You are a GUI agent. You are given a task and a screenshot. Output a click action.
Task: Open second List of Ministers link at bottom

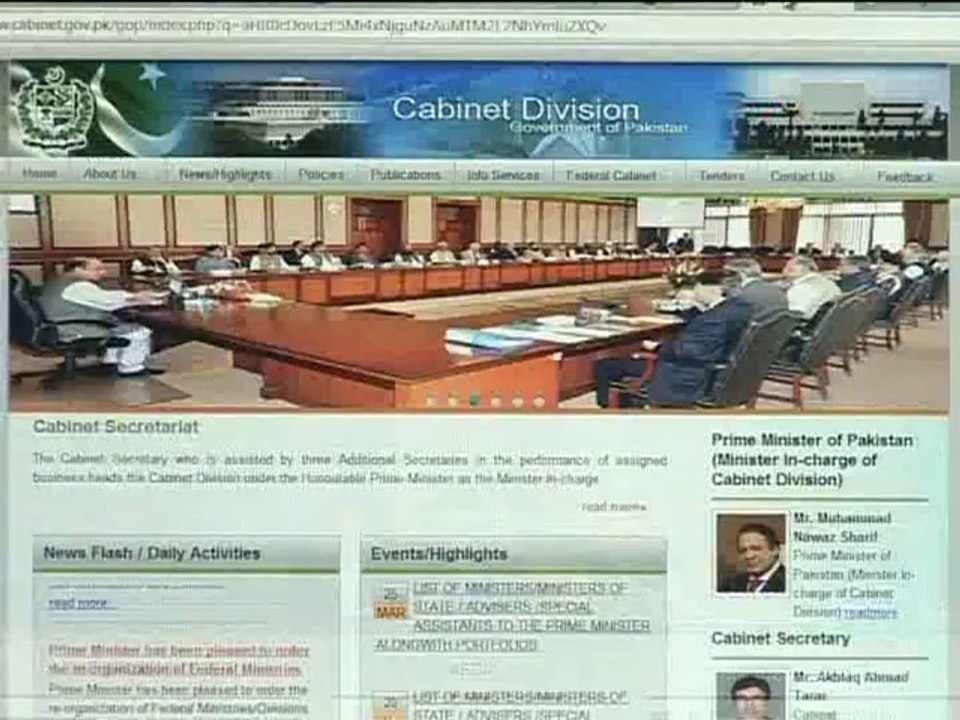pyautogui.click(x=520, y=705)
